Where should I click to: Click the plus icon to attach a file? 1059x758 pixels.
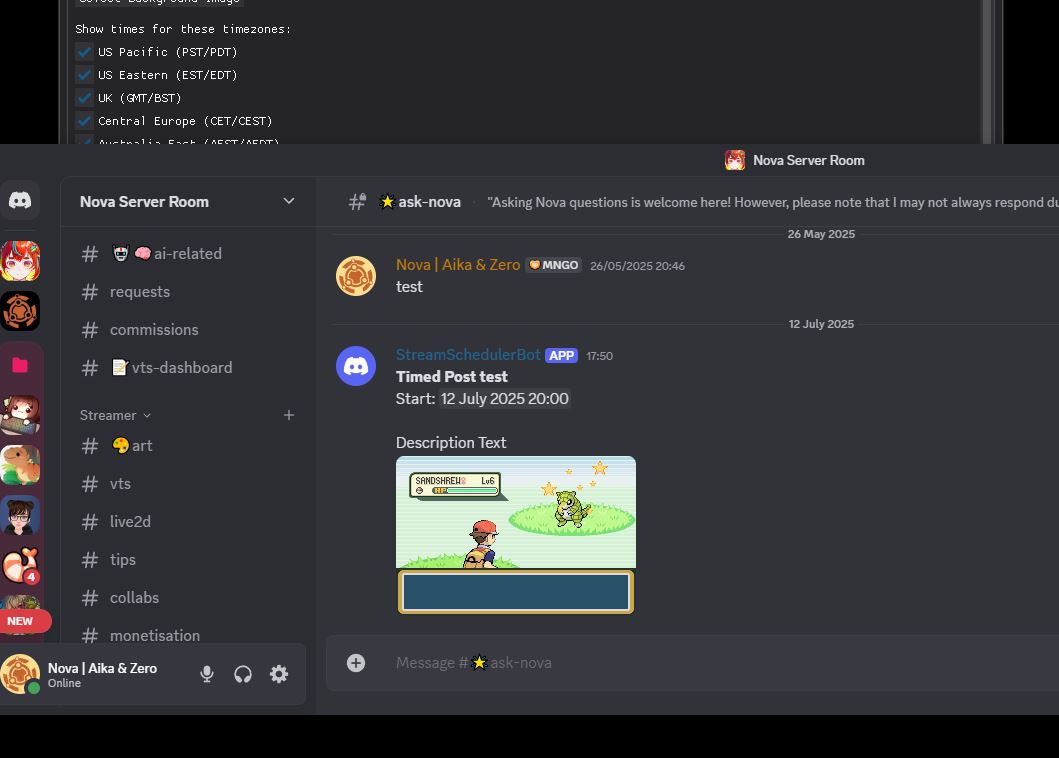coord(356,663)
